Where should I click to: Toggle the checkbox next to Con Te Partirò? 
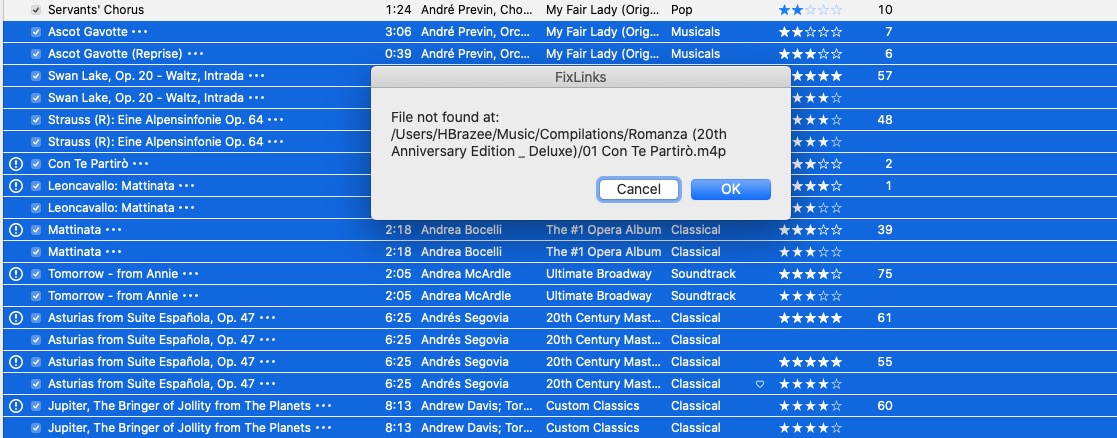36,164
